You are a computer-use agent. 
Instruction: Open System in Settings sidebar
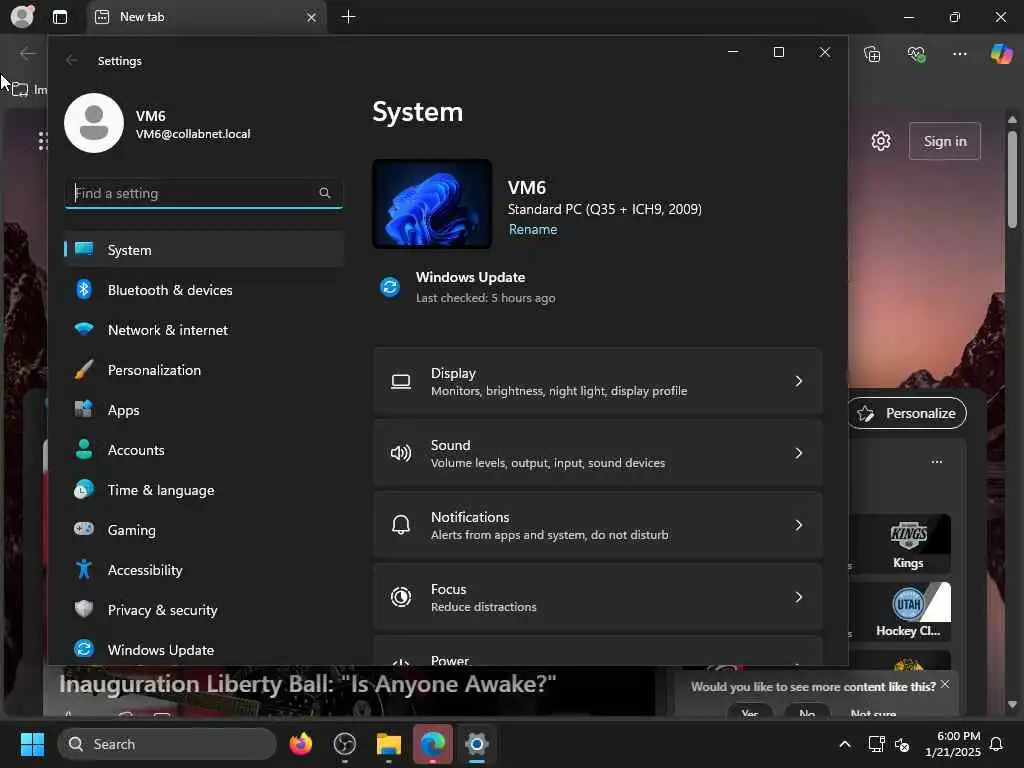(204, 249)
